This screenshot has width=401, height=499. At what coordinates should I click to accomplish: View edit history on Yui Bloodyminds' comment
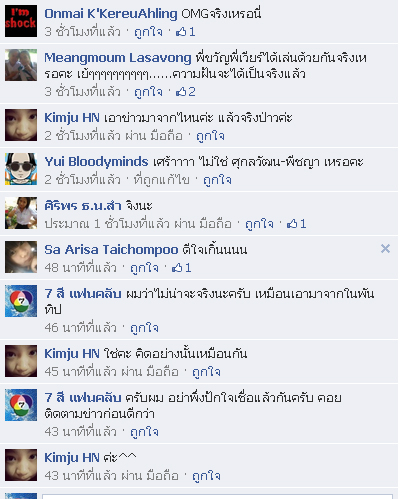(x=161, y=180)
